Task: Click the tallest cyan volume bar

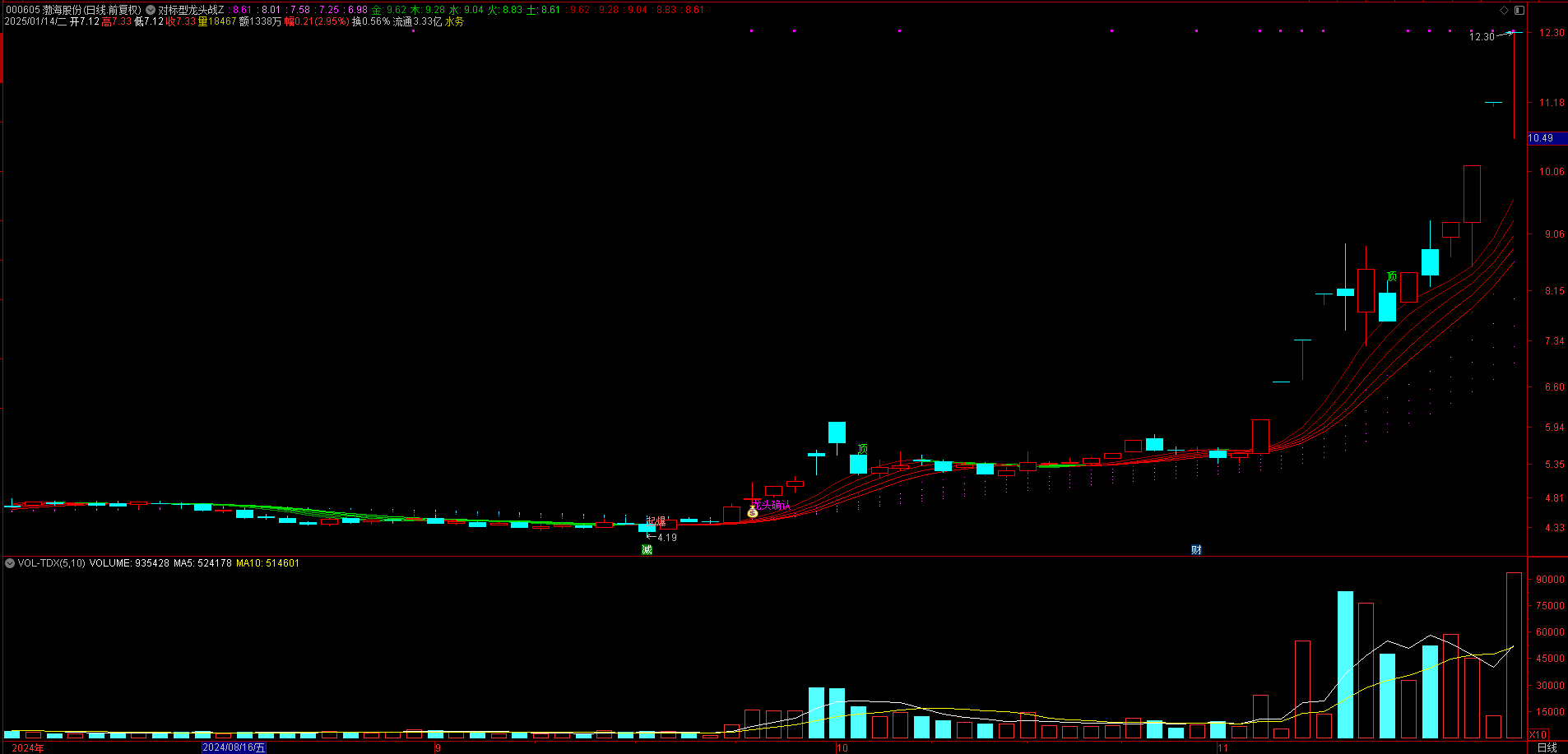Action: pyautogui.click(x=1345, y=664)
